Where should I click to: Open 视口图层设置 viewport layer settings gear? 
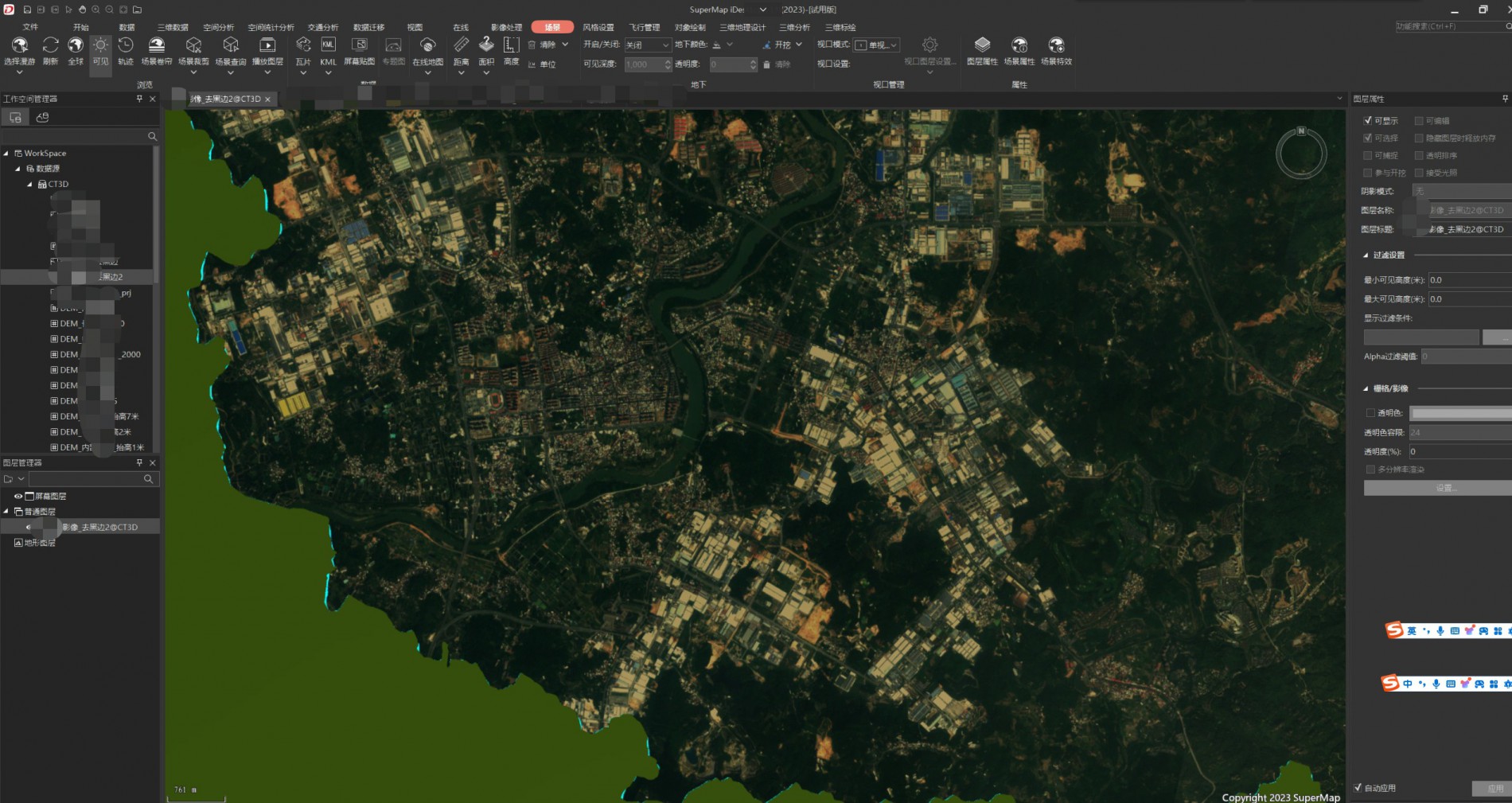click(929, 52)
